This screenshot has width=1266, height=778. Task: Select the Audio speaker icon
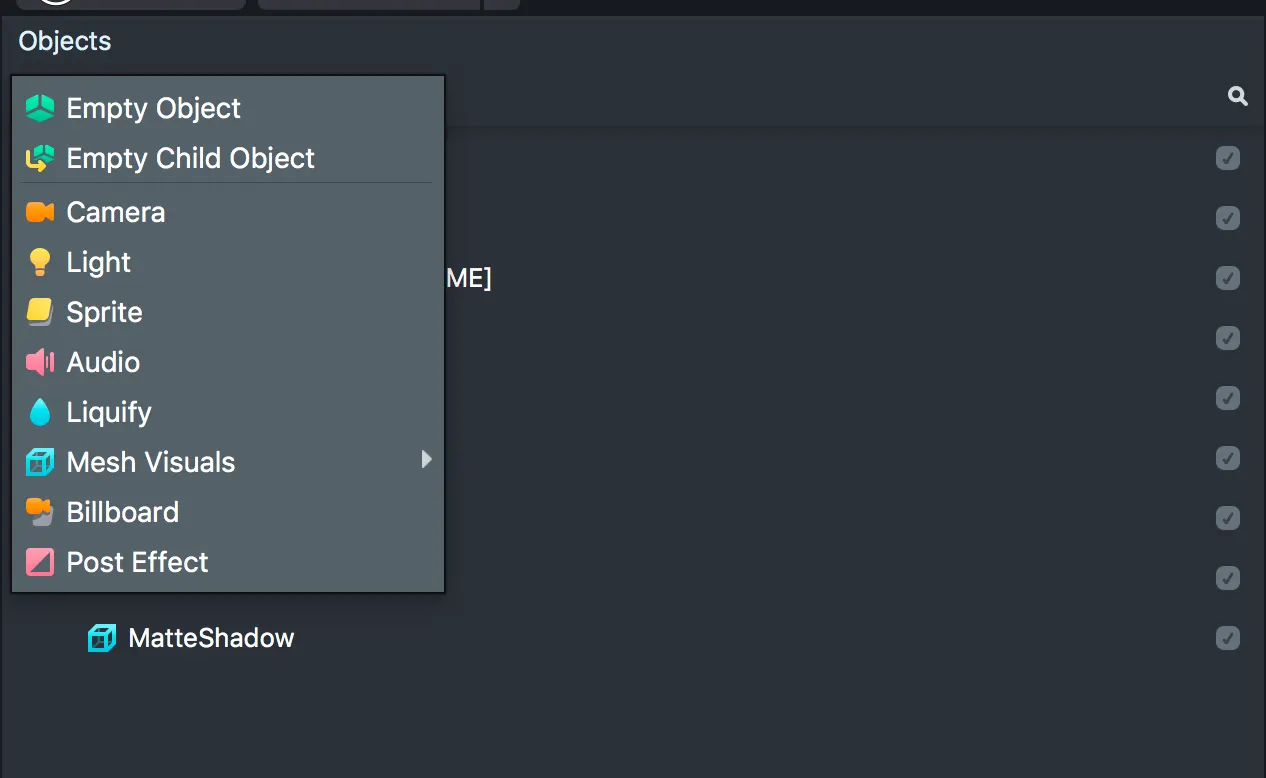[41, 361]
